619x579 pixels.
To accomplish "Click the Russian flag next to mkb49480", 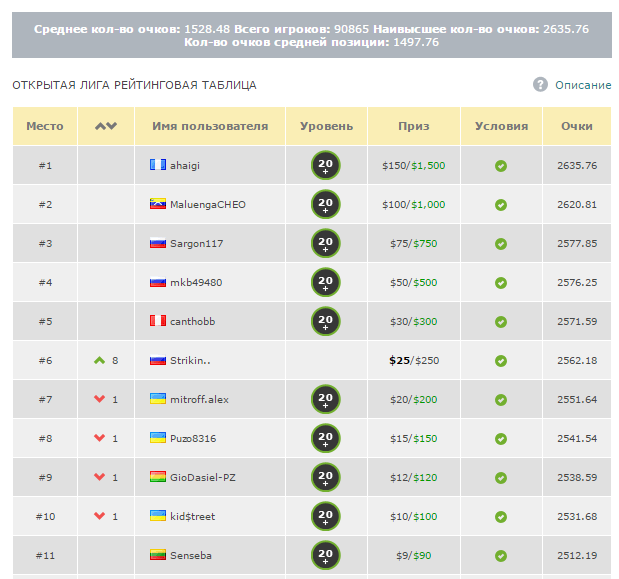I will pos(157,282).
